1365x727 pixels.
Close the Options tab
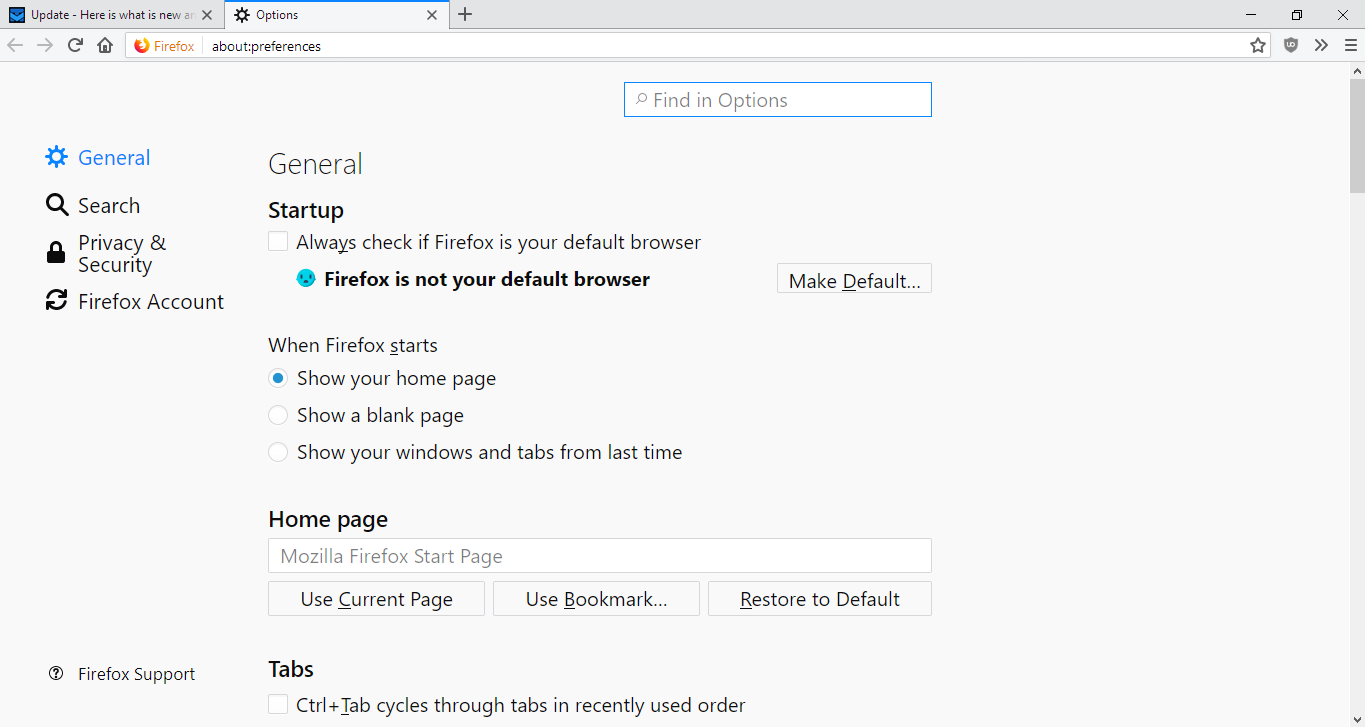click(x=432, y=15)
